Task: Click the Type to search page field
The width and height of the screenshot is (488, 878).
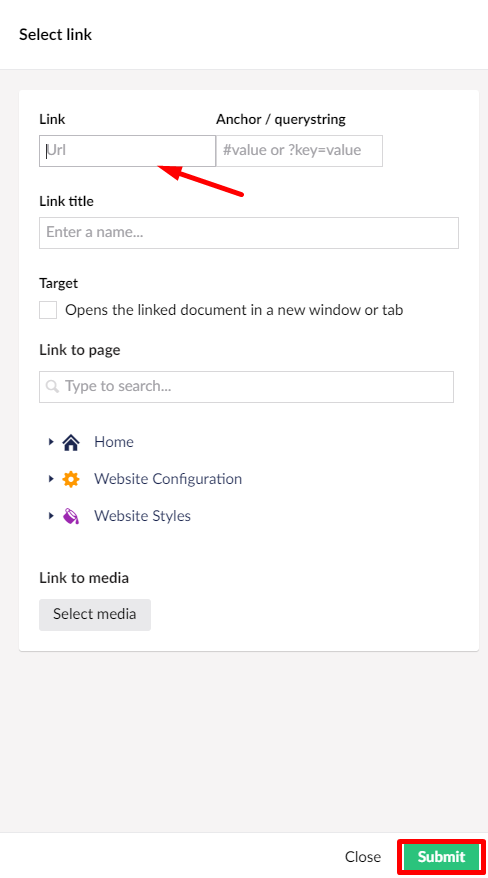Action: click(x=246, y=386)
